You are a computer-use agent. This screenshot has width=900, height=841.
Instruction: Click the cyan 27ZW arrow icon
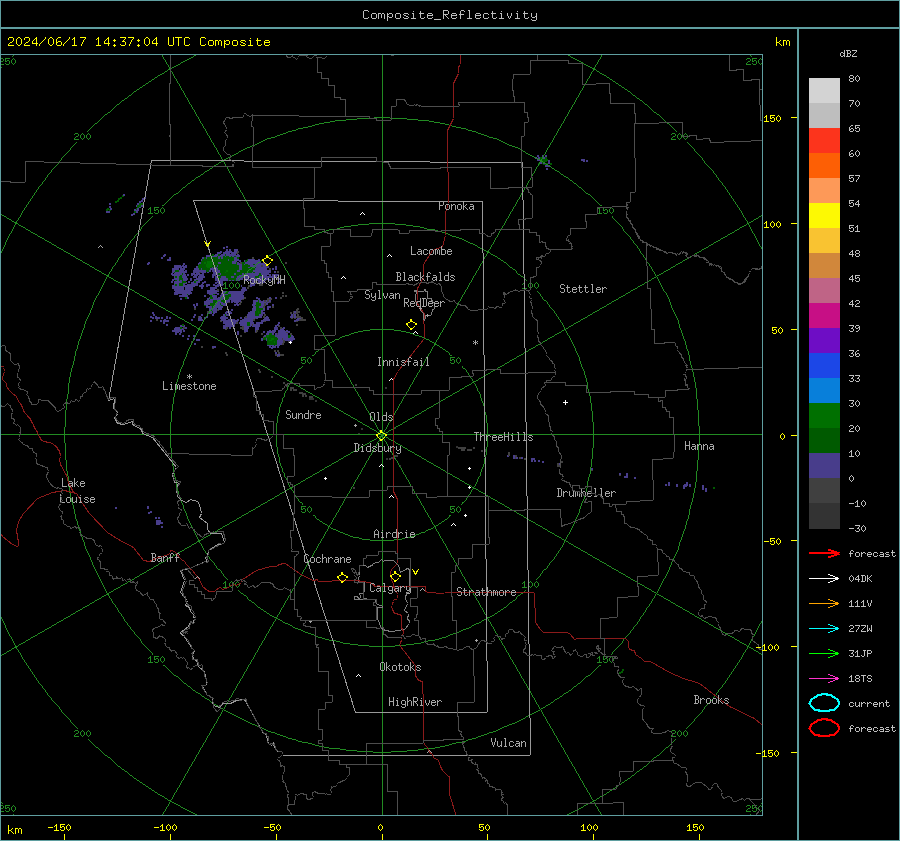pyautogui.click(x=824, y=629)
